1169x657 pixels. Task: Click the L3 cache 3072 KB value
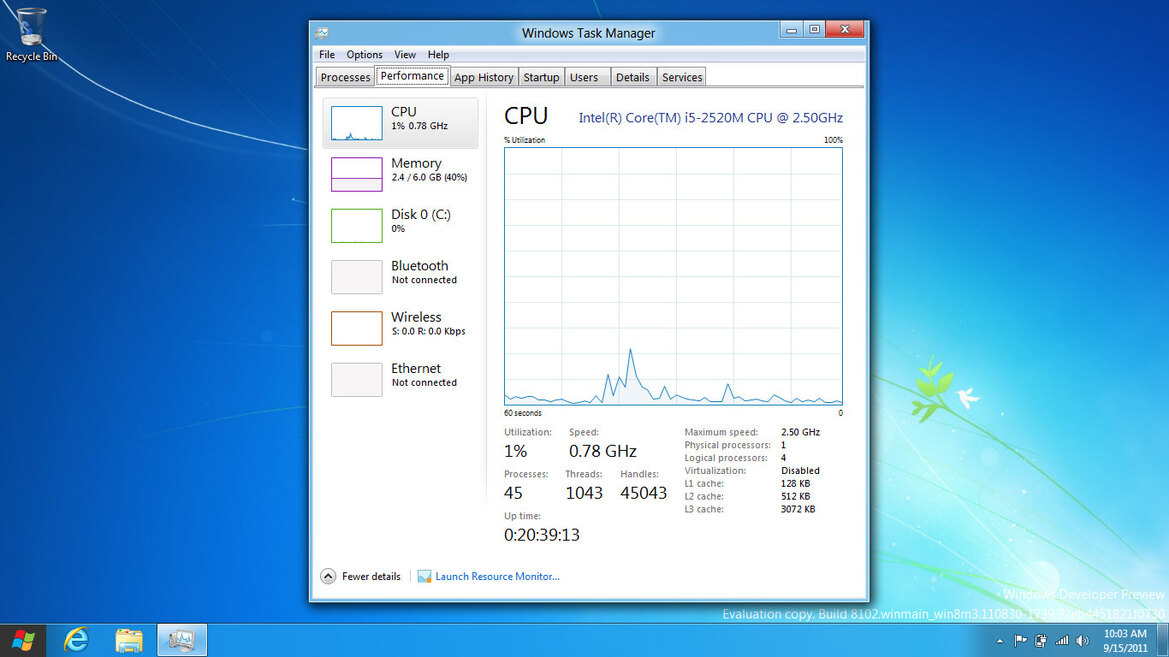[x=798, y=509]
